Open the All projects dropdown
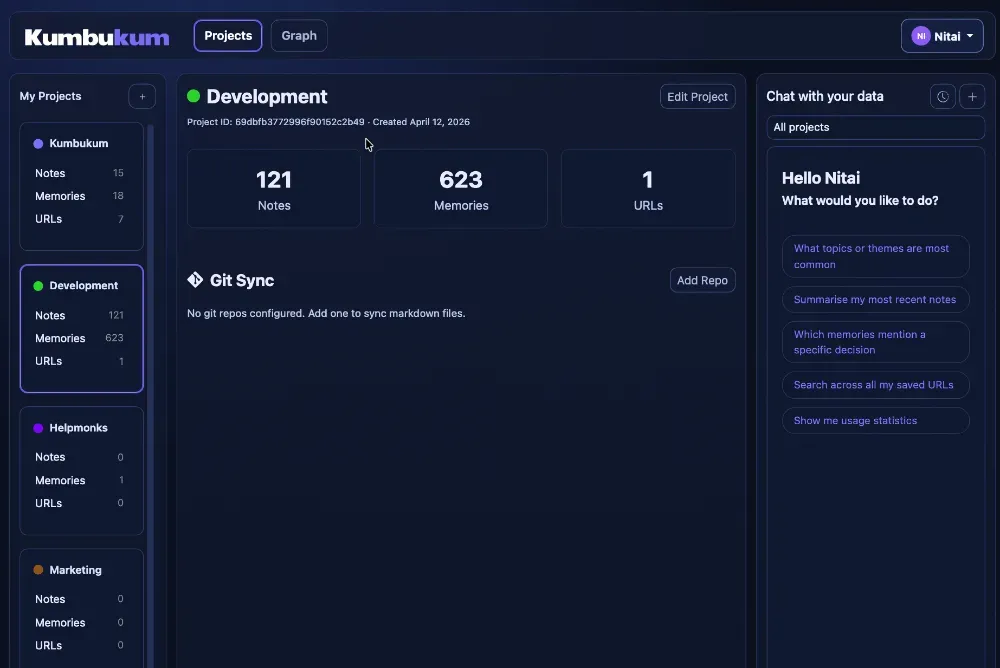Screen dimensions: 1000x668 point(875,127)
